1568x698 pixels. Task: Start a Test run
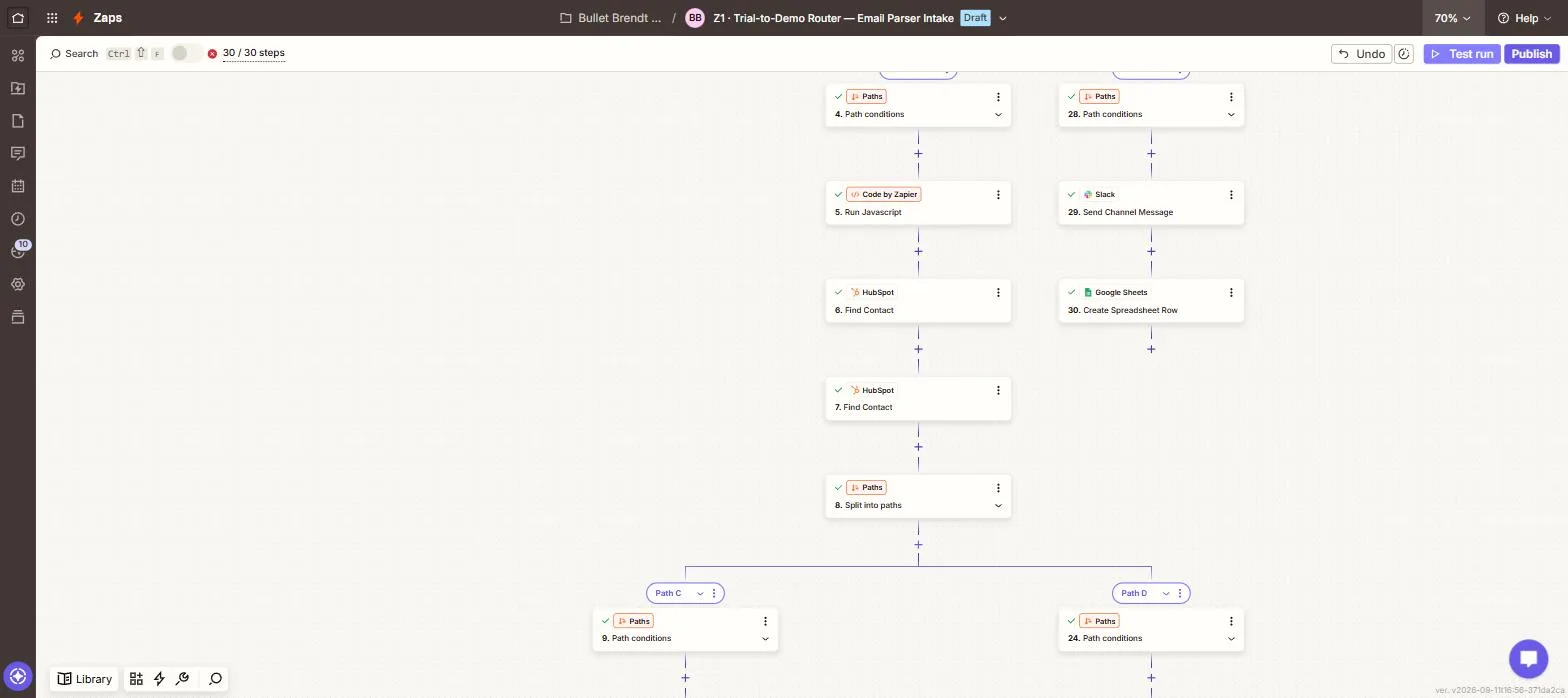pos(1462,54)
